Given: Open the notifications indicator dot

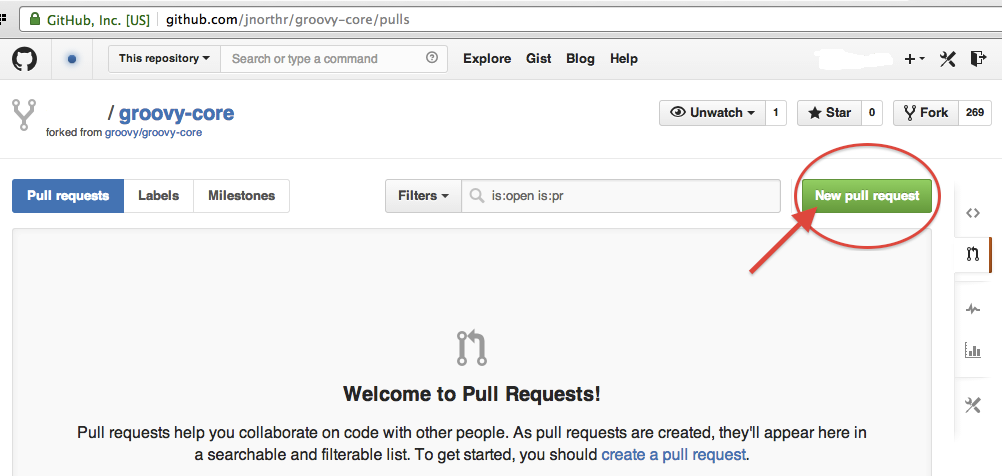Looking at the screenshot, I should click(72, 59).
